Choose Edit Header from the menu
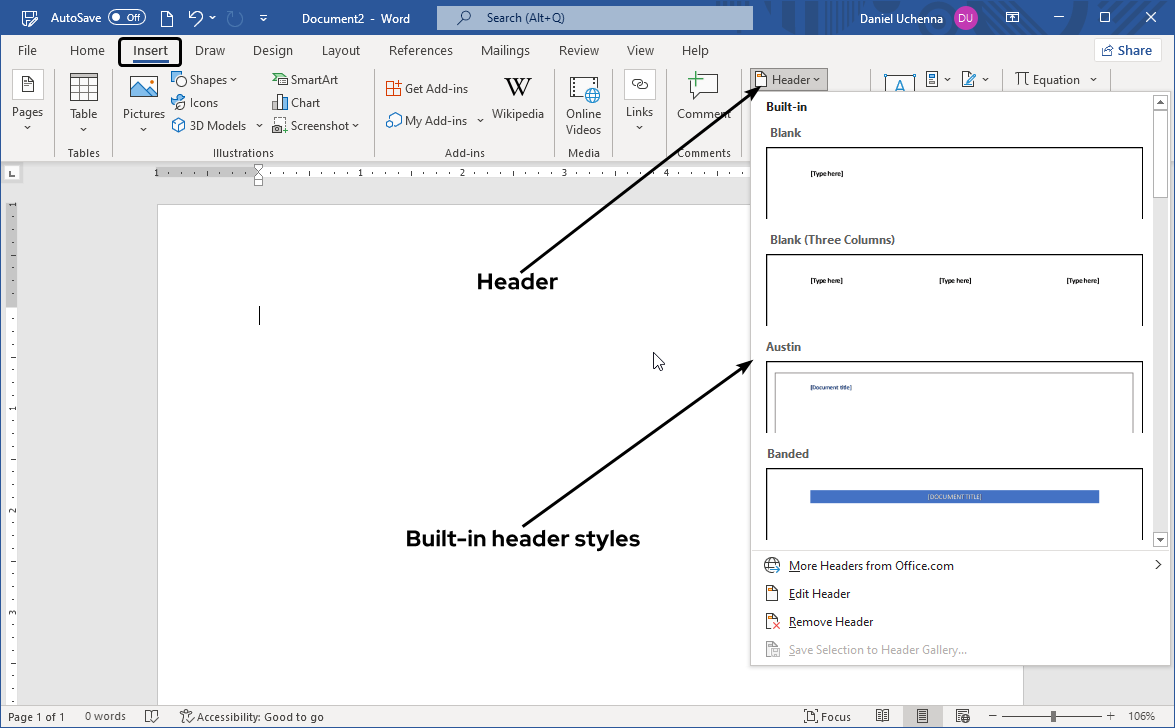The image size is (1175, 728). click(819, 594)
